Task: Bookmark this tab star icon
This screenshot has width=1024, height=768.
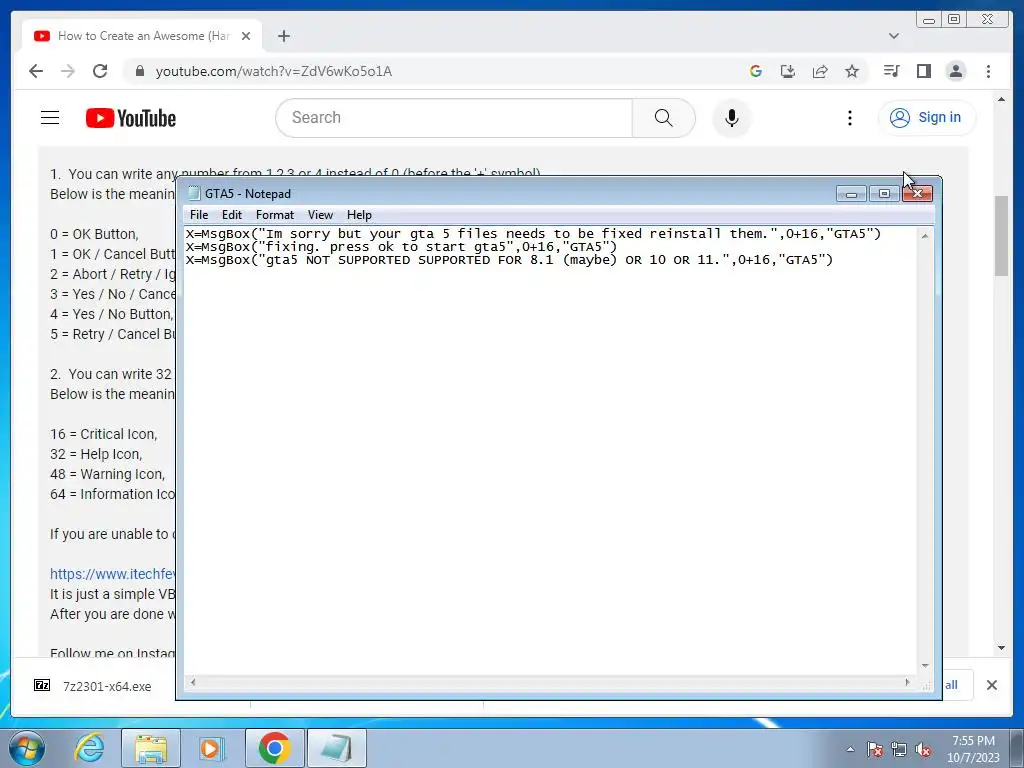Action: pyautogui.click(x=852, y=71)
